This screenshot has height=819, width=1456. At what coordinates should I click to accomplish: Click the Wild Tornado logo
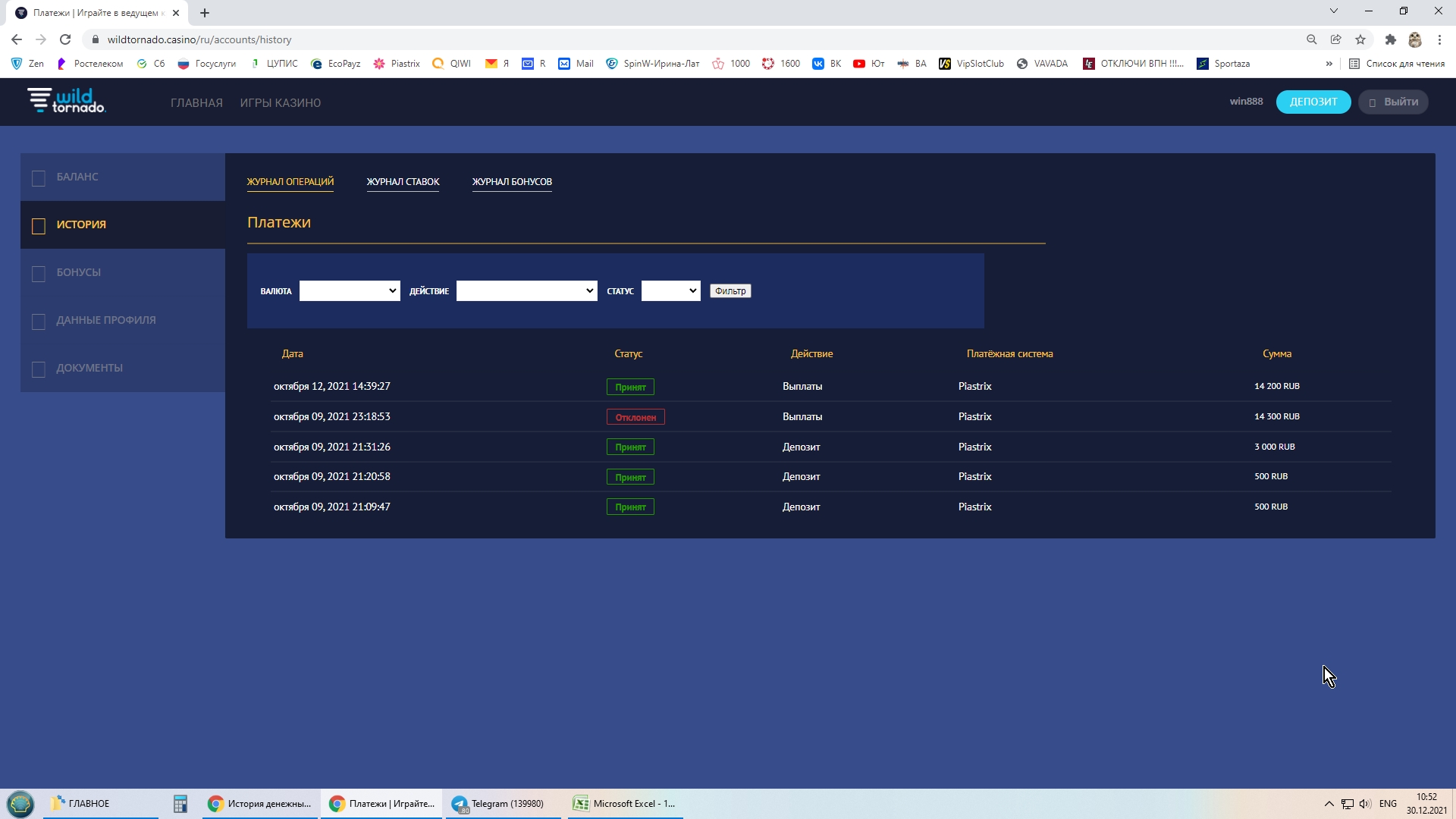click(x=67, y=101)
